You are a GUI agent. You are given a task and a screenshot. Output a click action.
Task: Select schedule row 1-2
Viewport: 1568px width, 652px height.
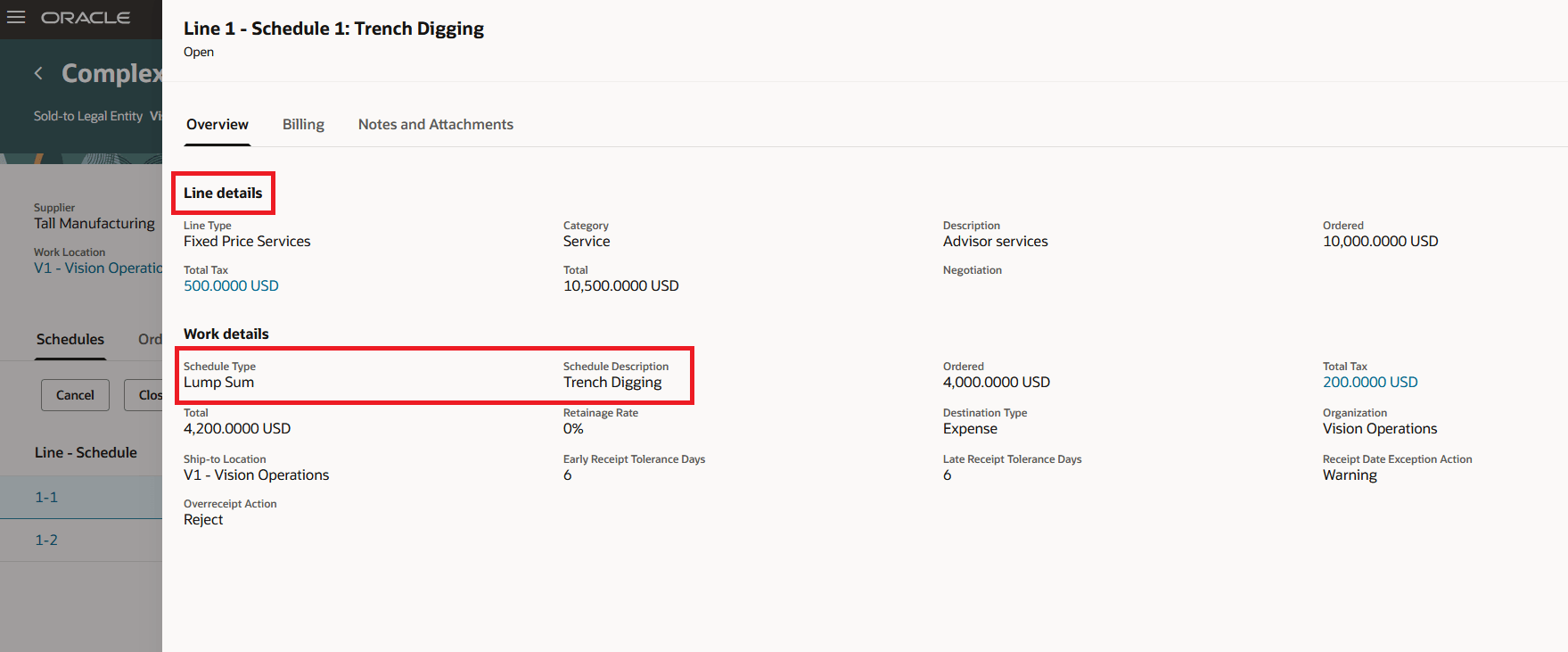[x=81, y=541]
